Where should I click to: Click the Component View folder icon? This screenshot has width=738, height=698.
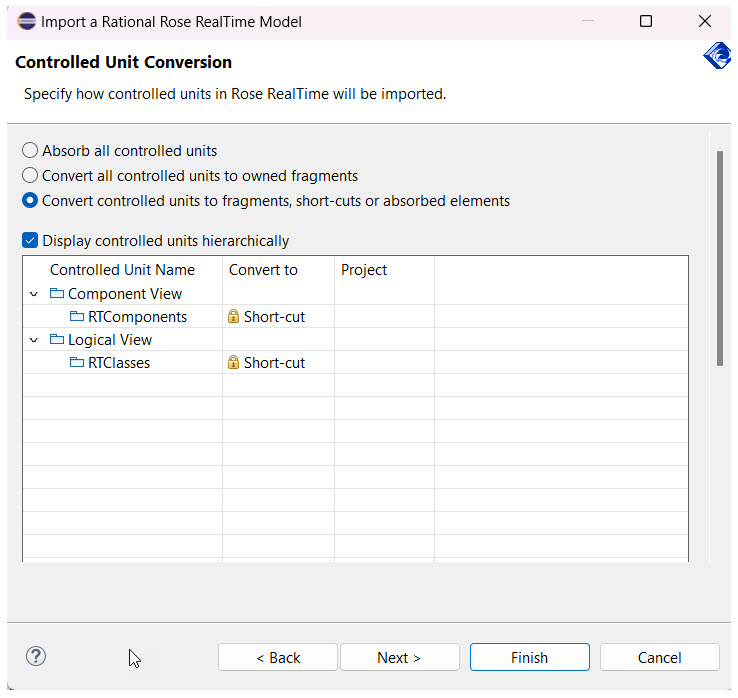(57, 294)
